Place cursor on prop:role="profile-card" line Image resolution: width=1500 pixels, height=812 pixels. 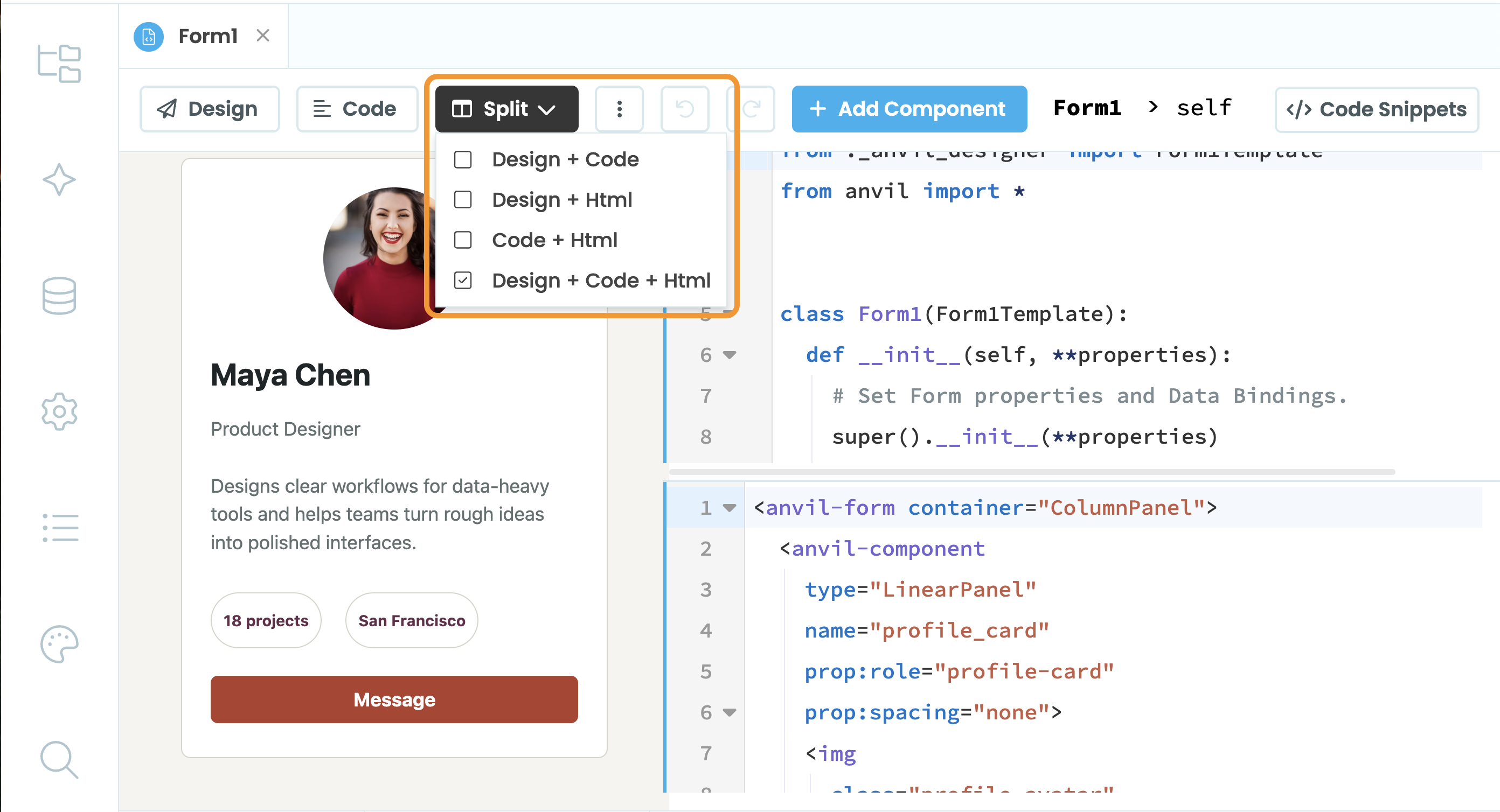959,671
